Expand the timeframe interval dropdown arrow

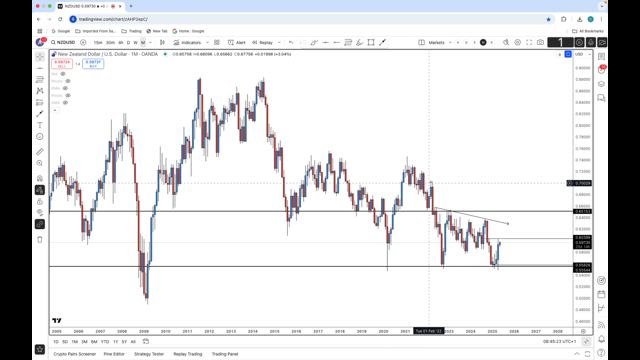tap(150, 42)
